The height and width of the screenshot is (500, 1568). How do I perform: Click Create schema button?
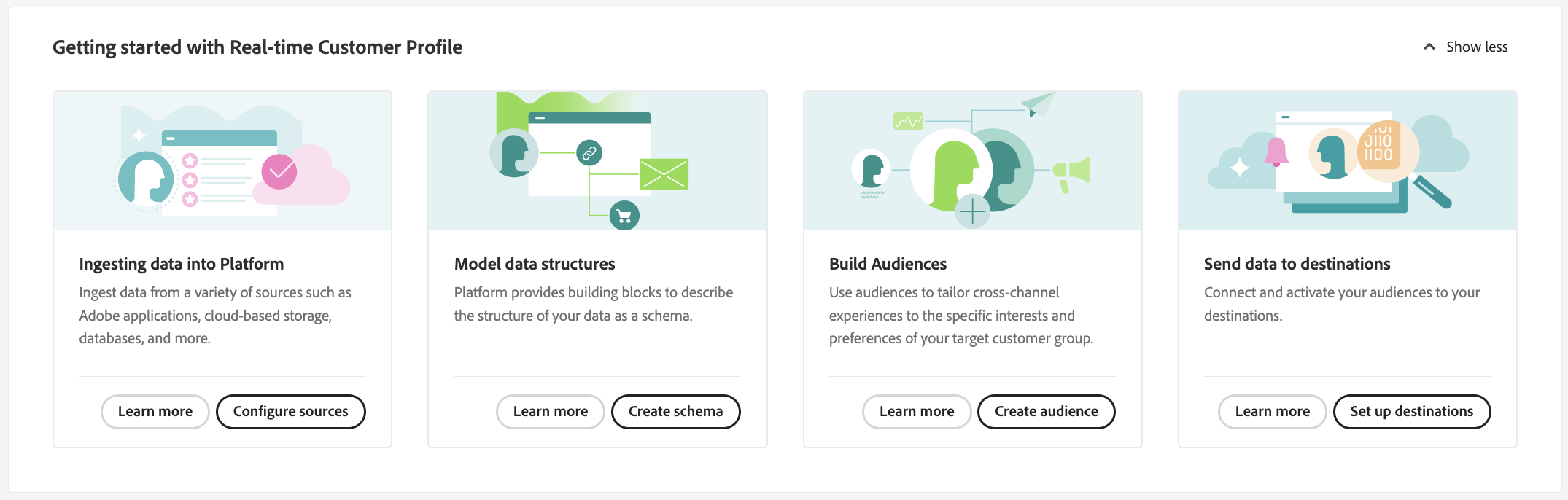coord(676,412)
